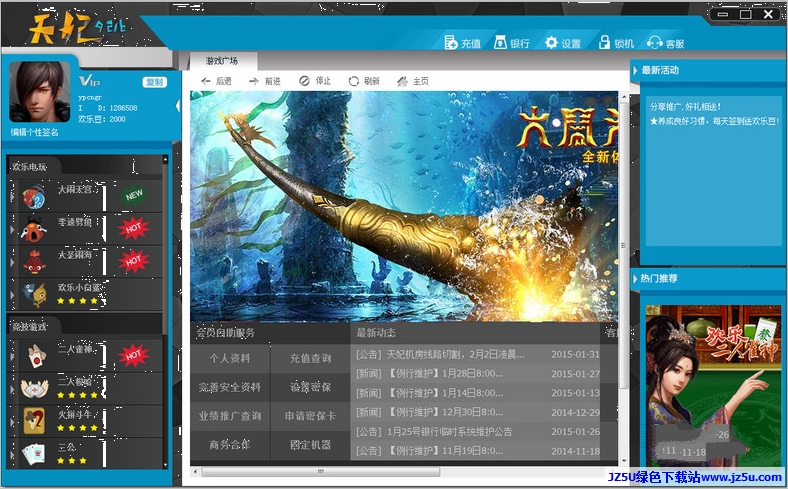
Task: Open the 二人梭哈 game icon
Action: (35, 388)
